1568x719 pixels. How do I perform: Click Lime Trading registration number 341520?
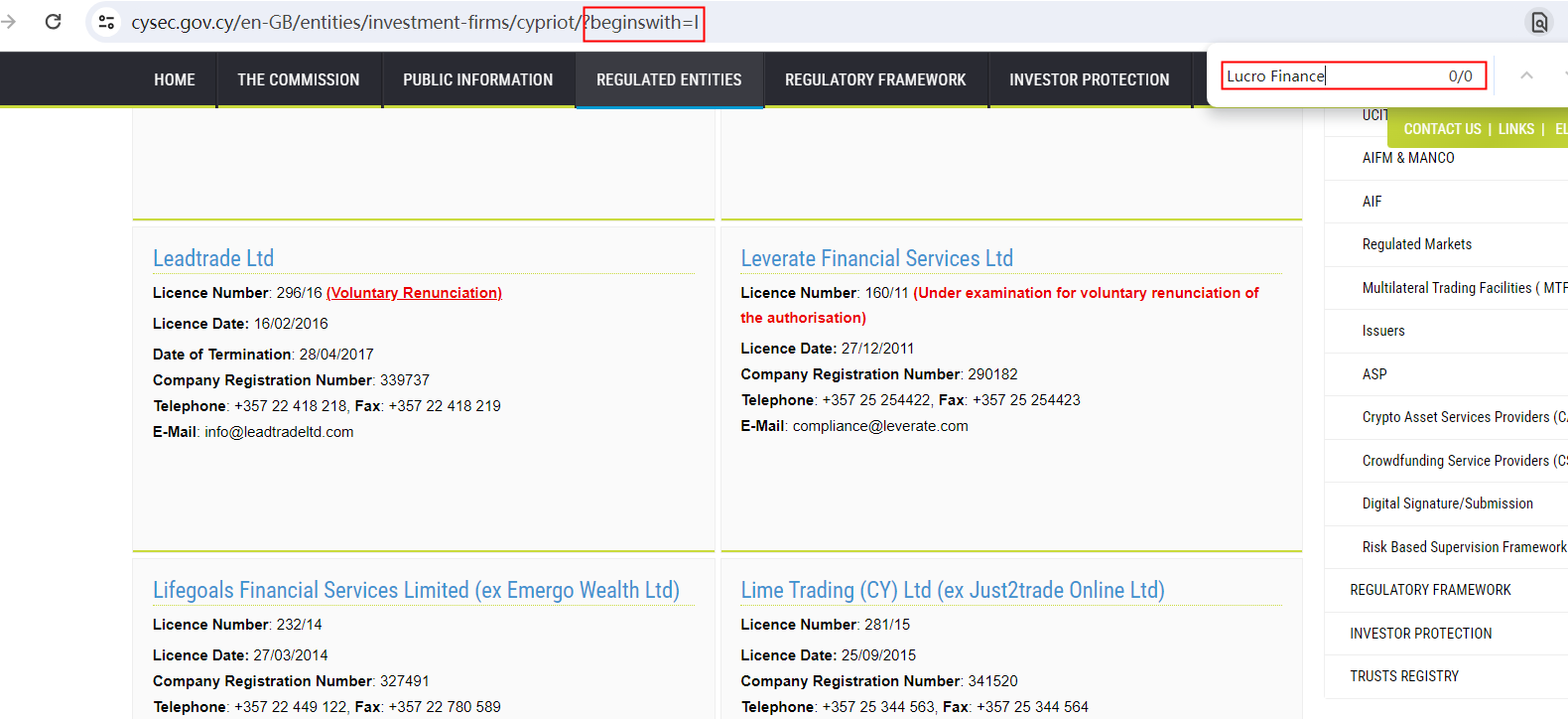(992, 681)
